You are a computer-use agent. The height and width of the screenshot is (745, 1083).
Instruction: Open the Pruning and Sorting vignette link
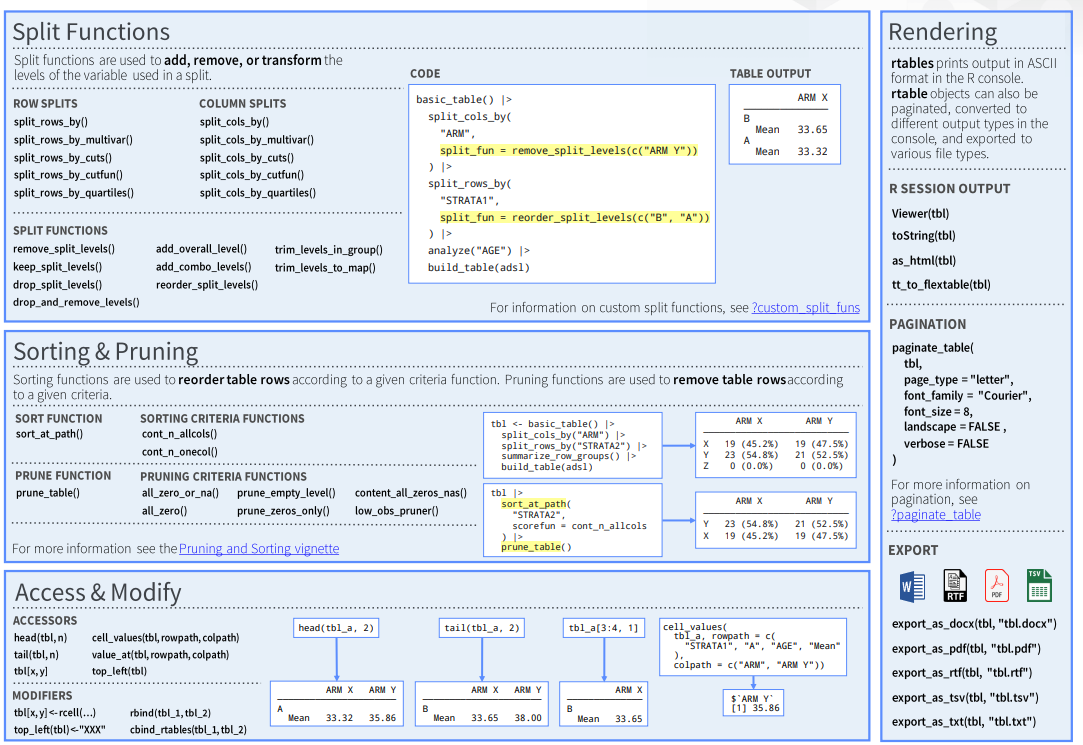click(x=259, y=549)
